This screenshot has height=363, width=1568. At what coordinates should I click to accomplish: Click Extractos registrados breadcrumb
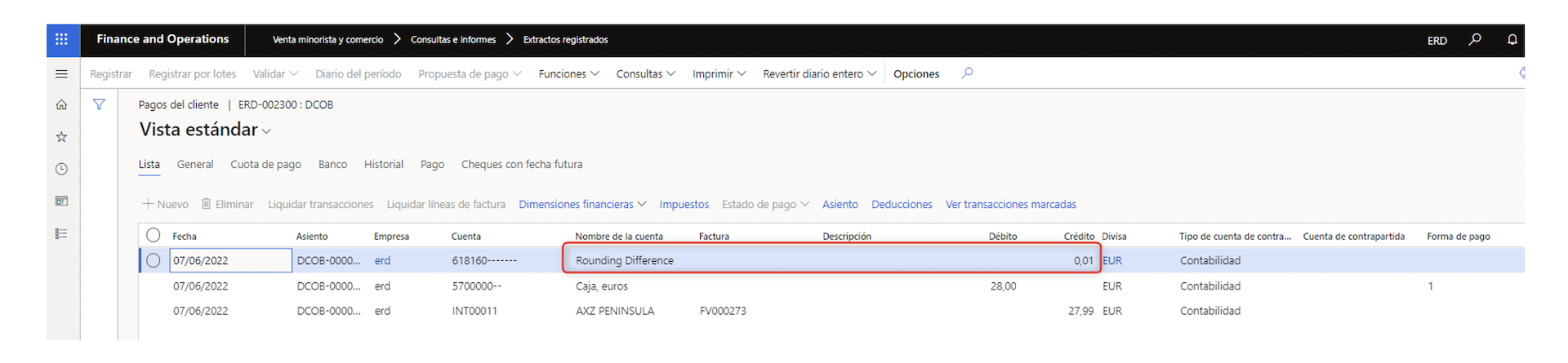coord(565,39)
